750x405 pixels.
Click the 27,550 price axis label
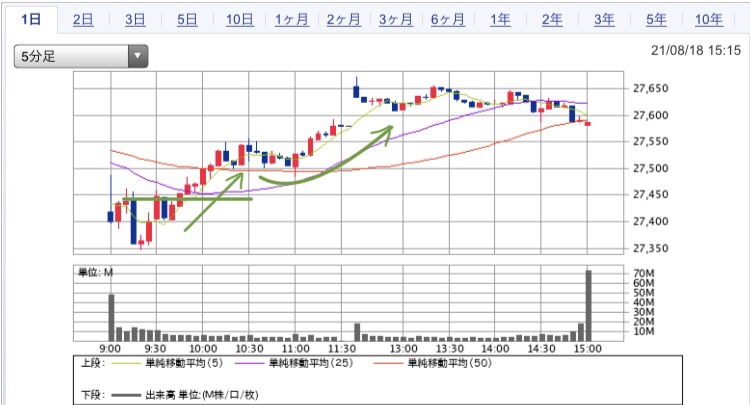point(651,142)
